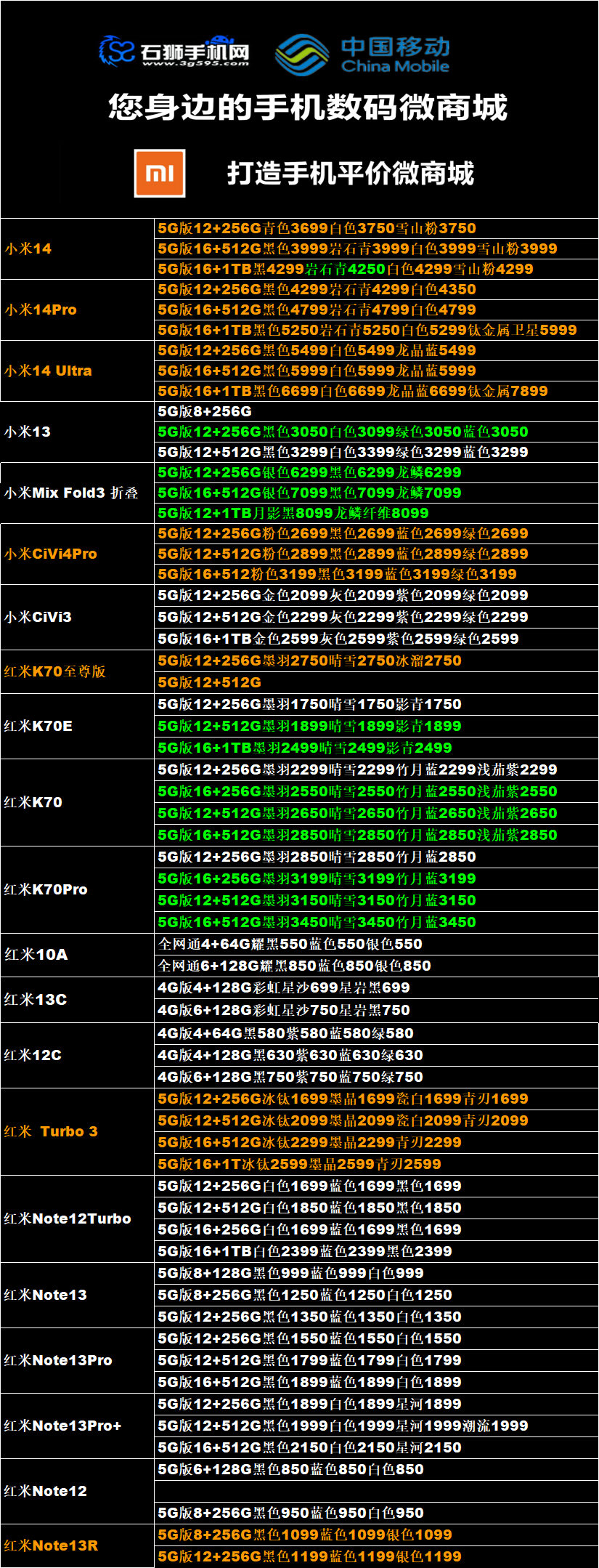Select the 5G版8+256G row without prices
Viewport: 599px width, 1568px height.
[377, 411]
